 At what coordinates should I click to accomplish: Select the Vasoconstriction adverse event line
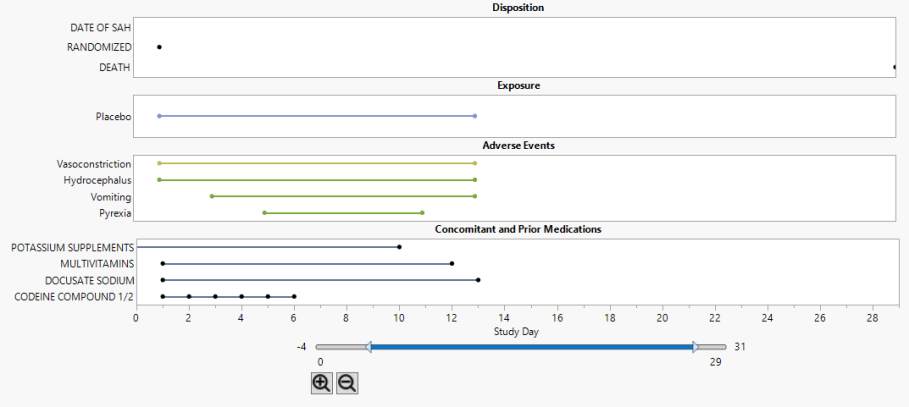(x=317, y=163)
